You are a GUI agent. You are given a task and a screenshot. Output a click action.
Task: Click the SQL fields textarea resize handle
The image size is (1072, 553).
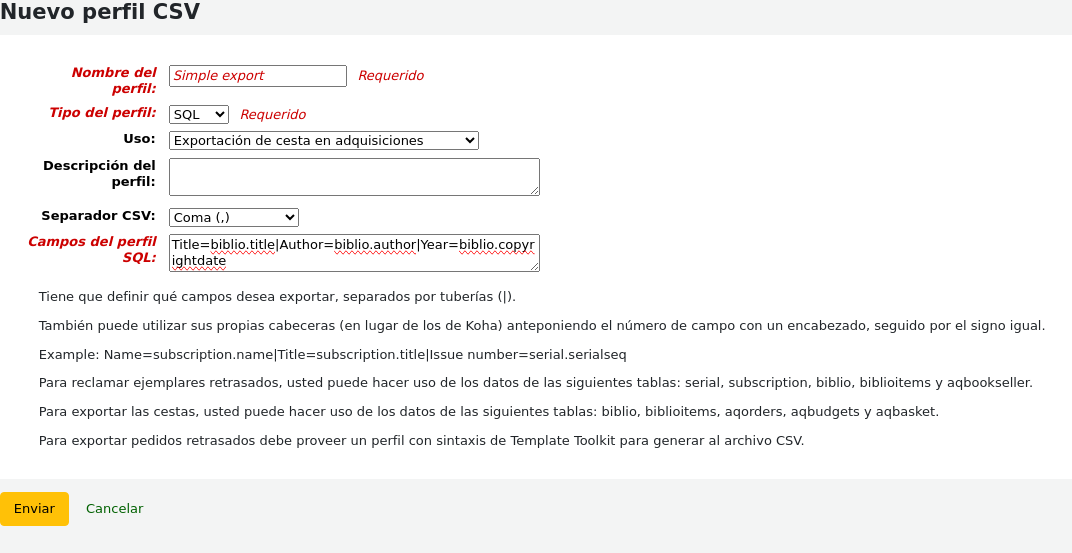click(534, 266)
